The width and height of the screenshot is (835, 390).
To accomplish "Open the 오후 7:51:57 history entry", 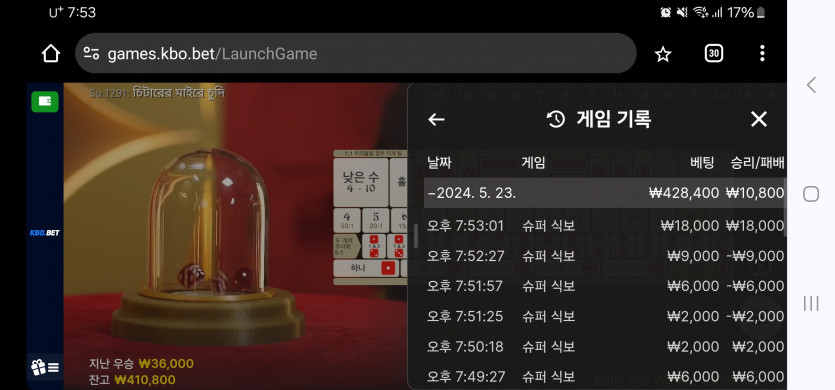I will point(605,287).
